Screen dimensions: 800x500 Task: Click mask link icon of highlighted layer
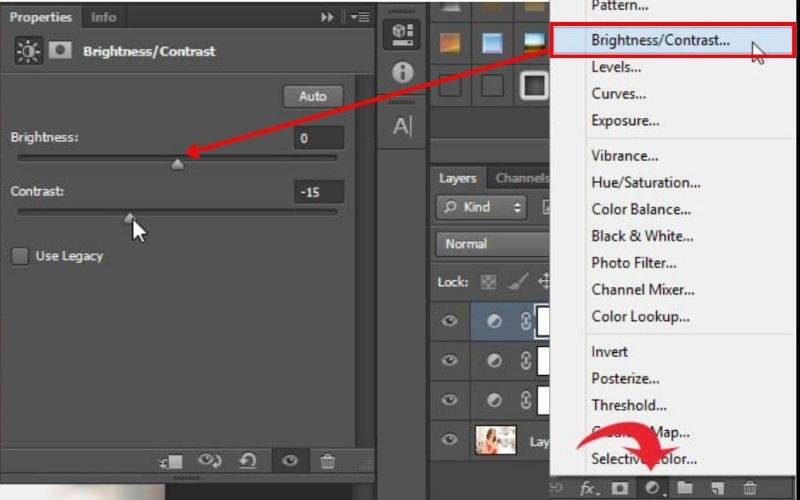(526, 321)
